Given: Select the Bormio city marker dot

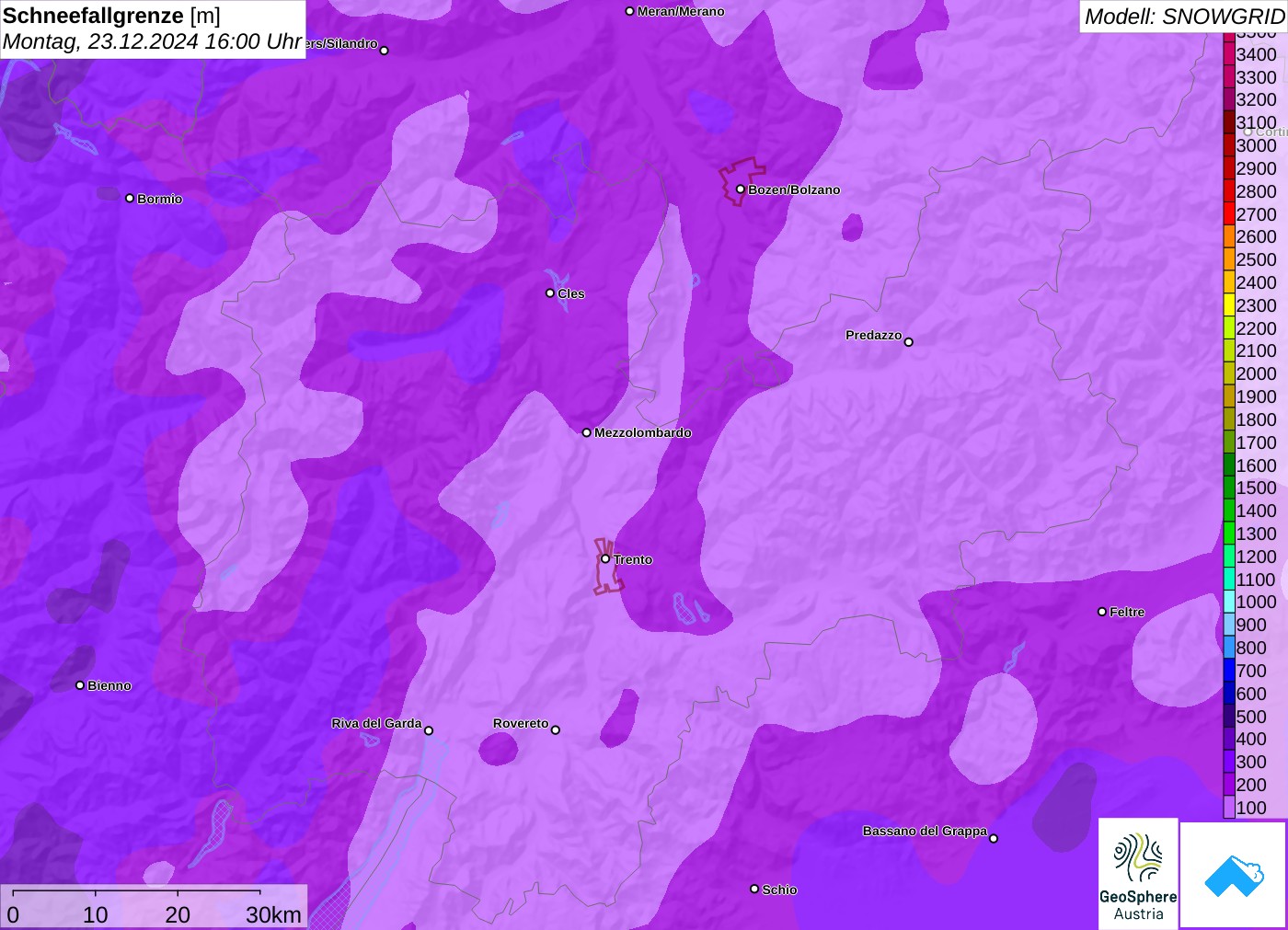Looking at the screenshot, I should click(x=130, y=199).
